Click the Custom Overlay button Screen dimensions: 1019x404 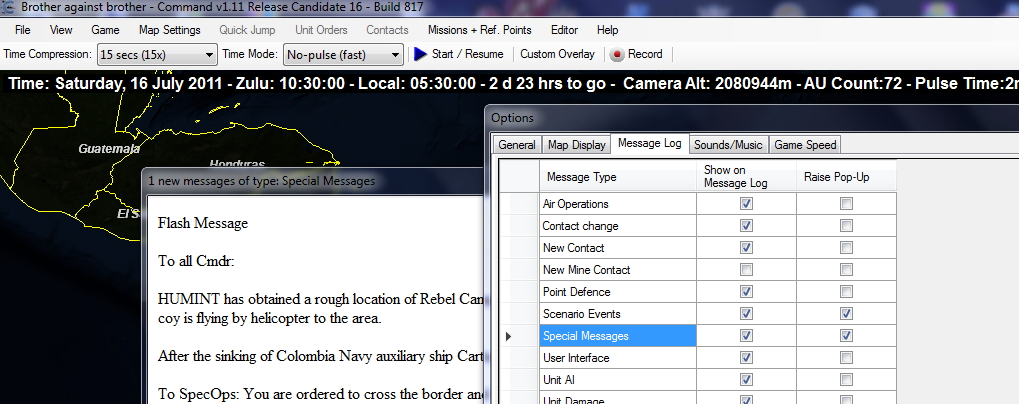click(558, 54)
